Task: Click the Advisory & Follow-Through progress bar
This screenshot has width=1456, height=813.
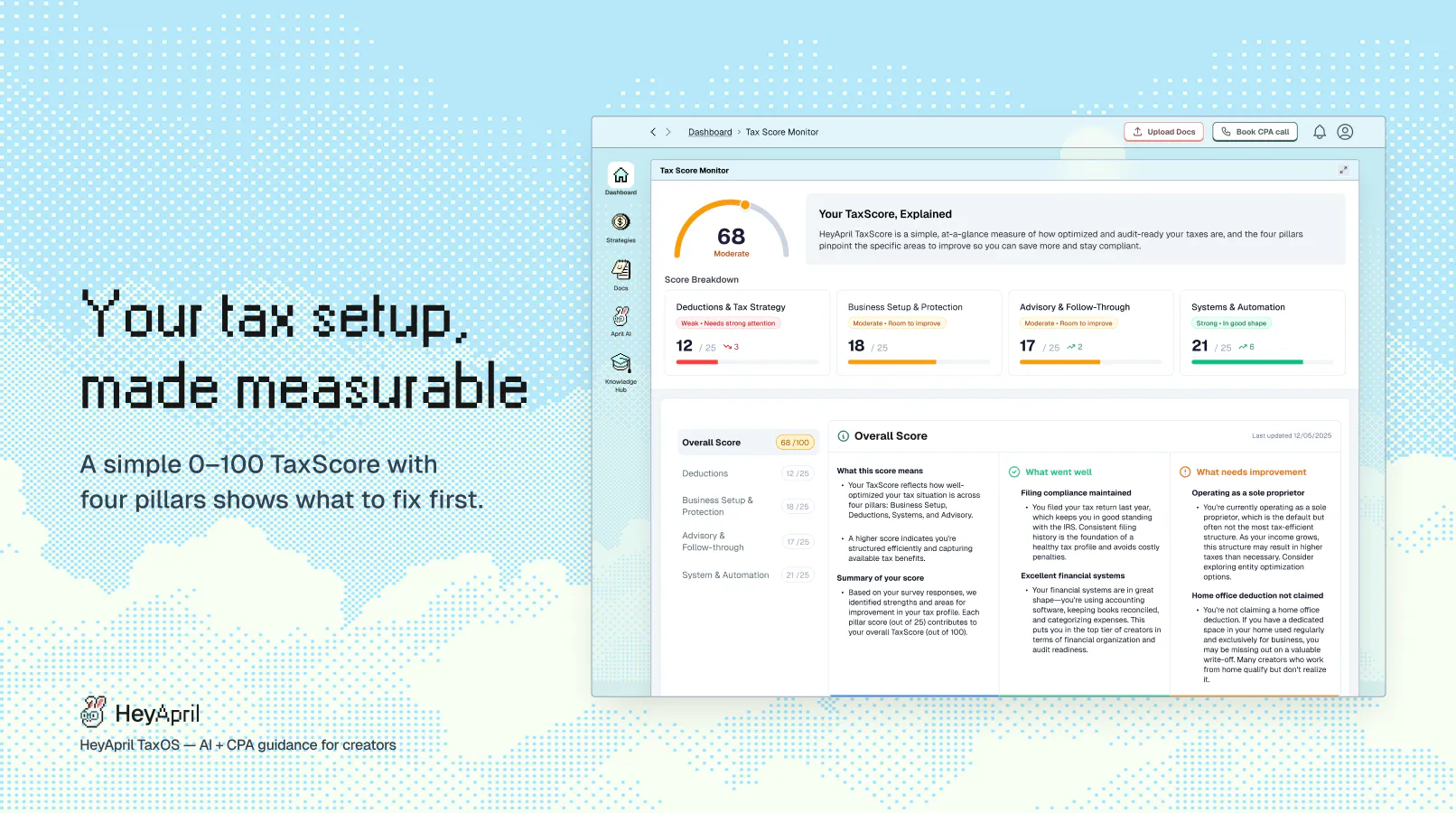Action: click(1090, 362)
